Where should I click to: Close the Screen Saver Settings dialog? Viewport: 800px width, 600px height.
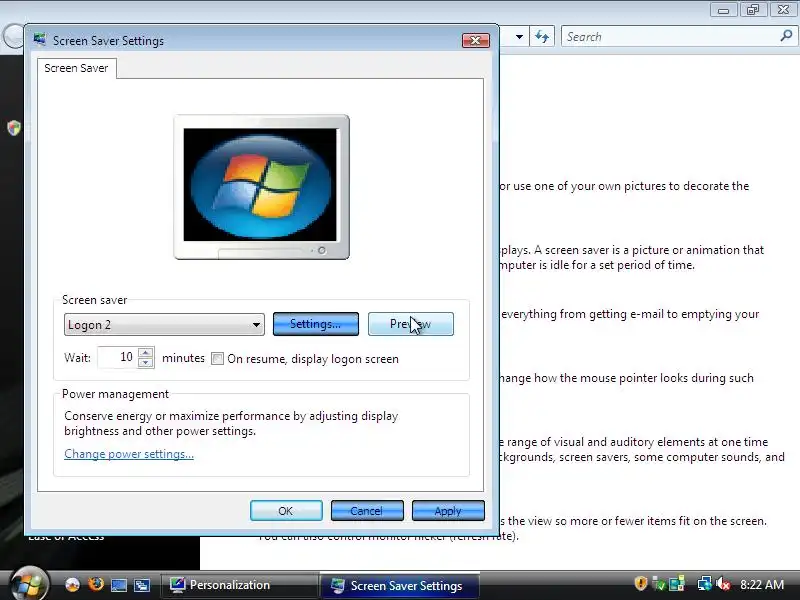click(x=476, y=40)
